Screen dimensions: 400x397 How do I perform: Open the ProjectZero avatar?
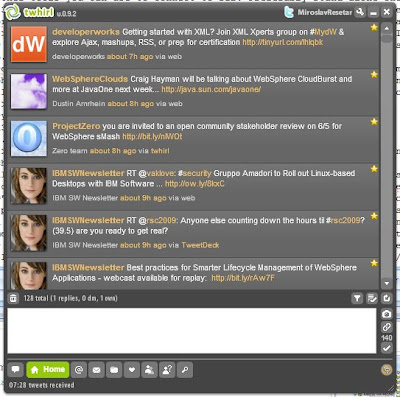(29, 138)
